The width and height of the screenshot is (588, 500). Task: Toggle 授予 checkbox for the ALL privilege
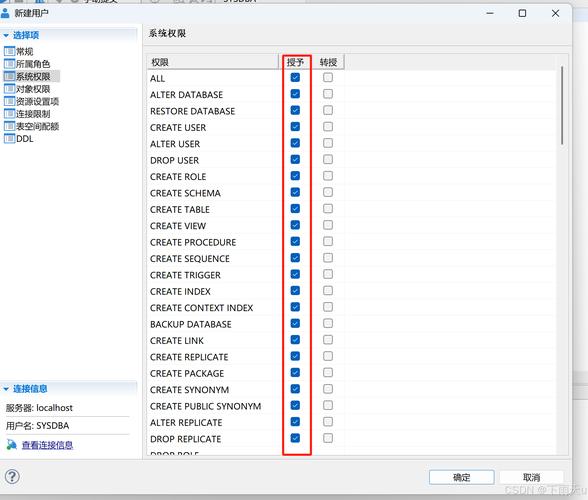click(295, 77)
